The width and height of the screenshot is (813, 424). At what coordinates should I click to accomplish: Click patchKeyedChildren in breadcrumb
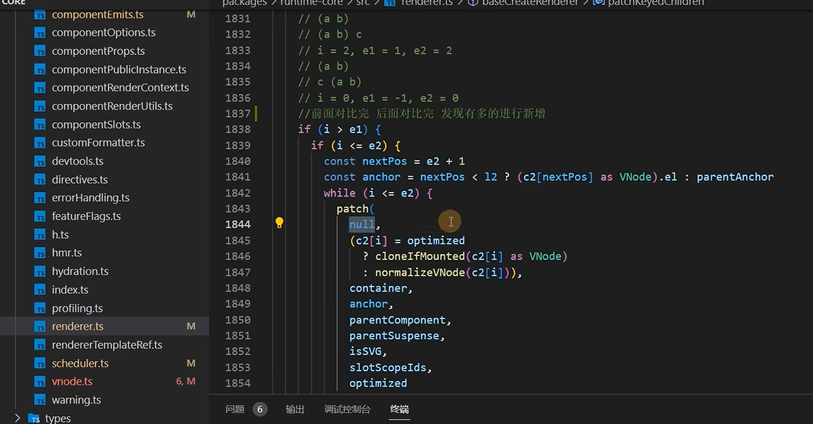[x=656, y=3]
